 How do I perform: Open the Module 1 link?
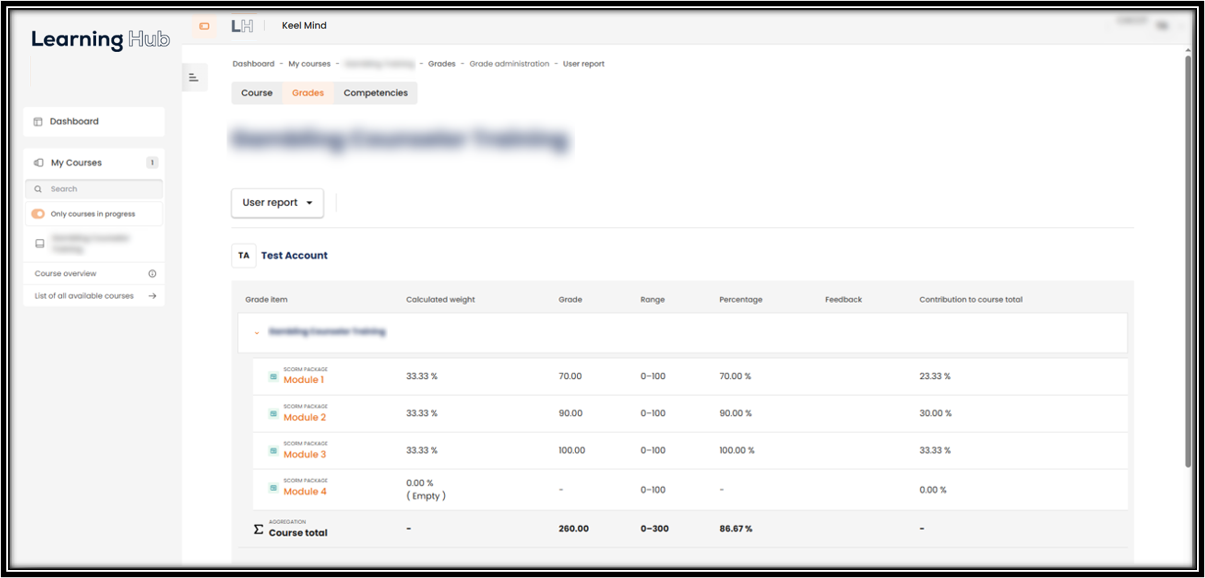304,381
